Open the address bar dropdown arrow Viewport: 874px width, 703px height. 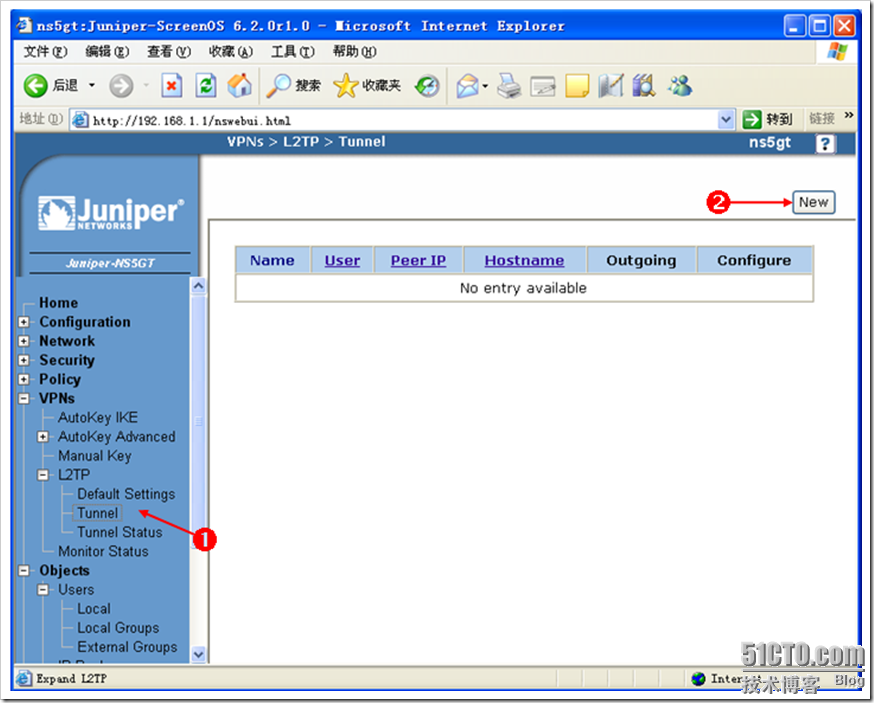[725, 119]
